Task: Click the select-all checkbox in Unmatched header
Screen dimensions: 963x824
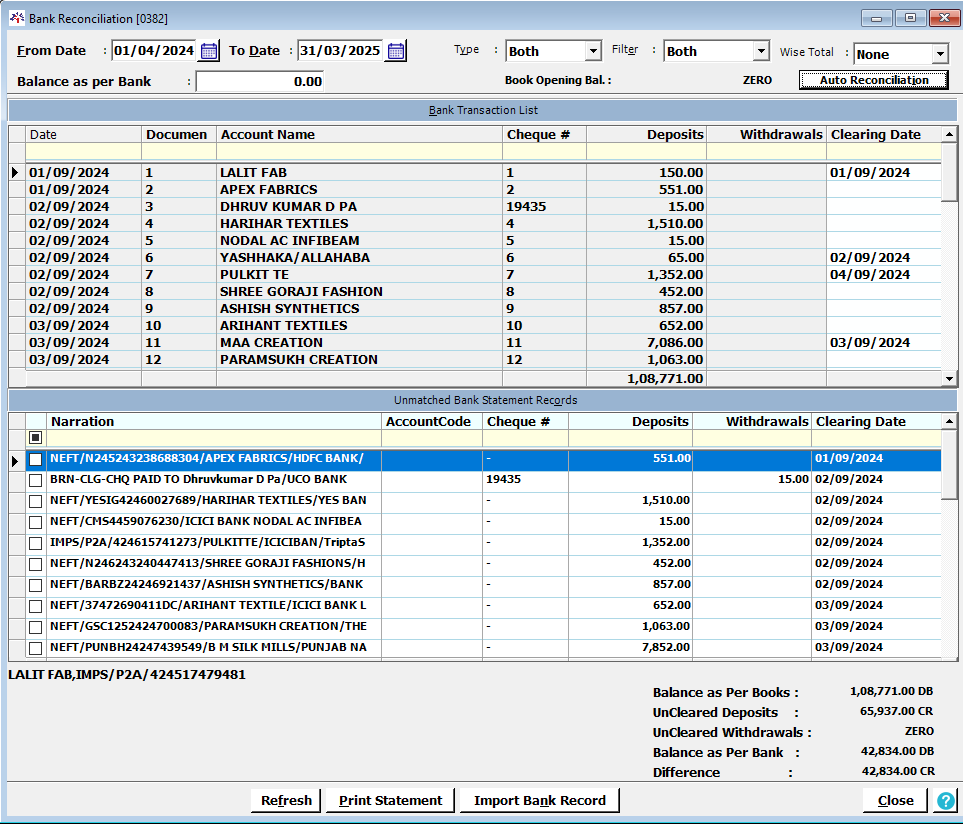Action: click(x=35, y=438)
